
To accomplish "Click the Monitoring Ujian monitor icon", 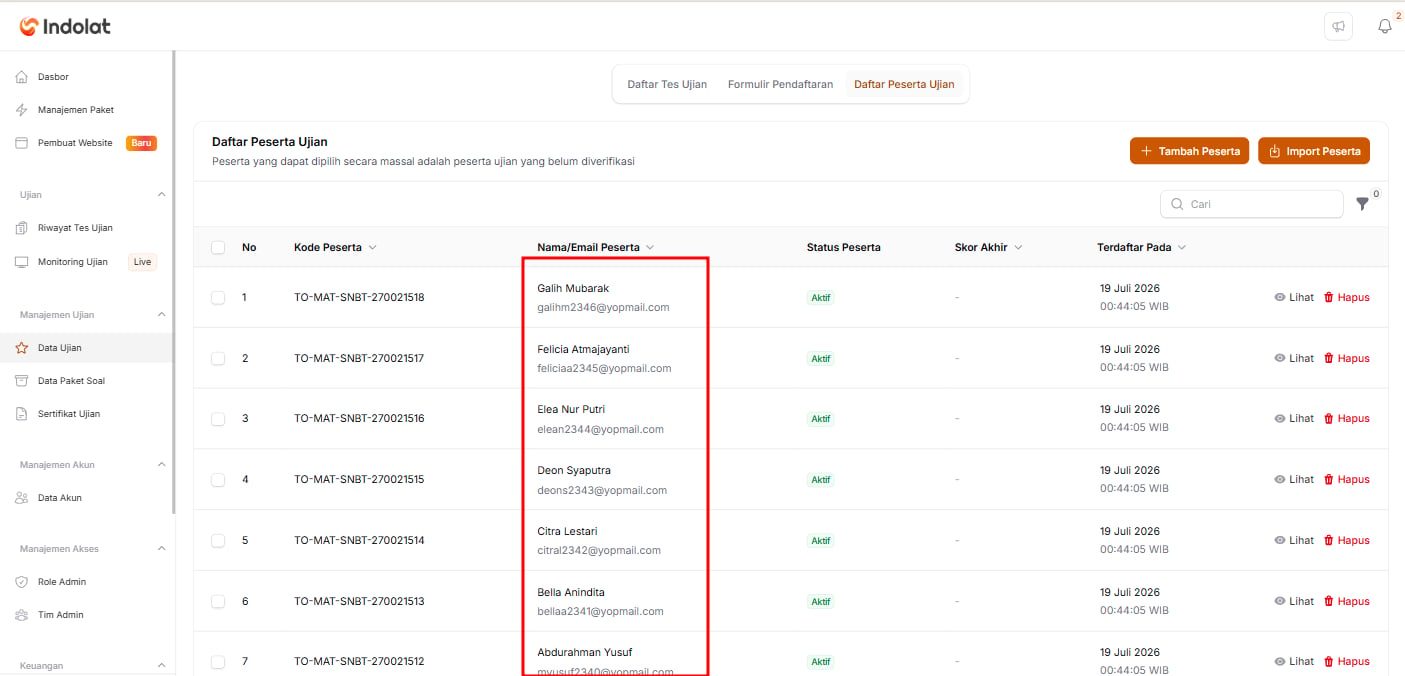I will [22, 262].
